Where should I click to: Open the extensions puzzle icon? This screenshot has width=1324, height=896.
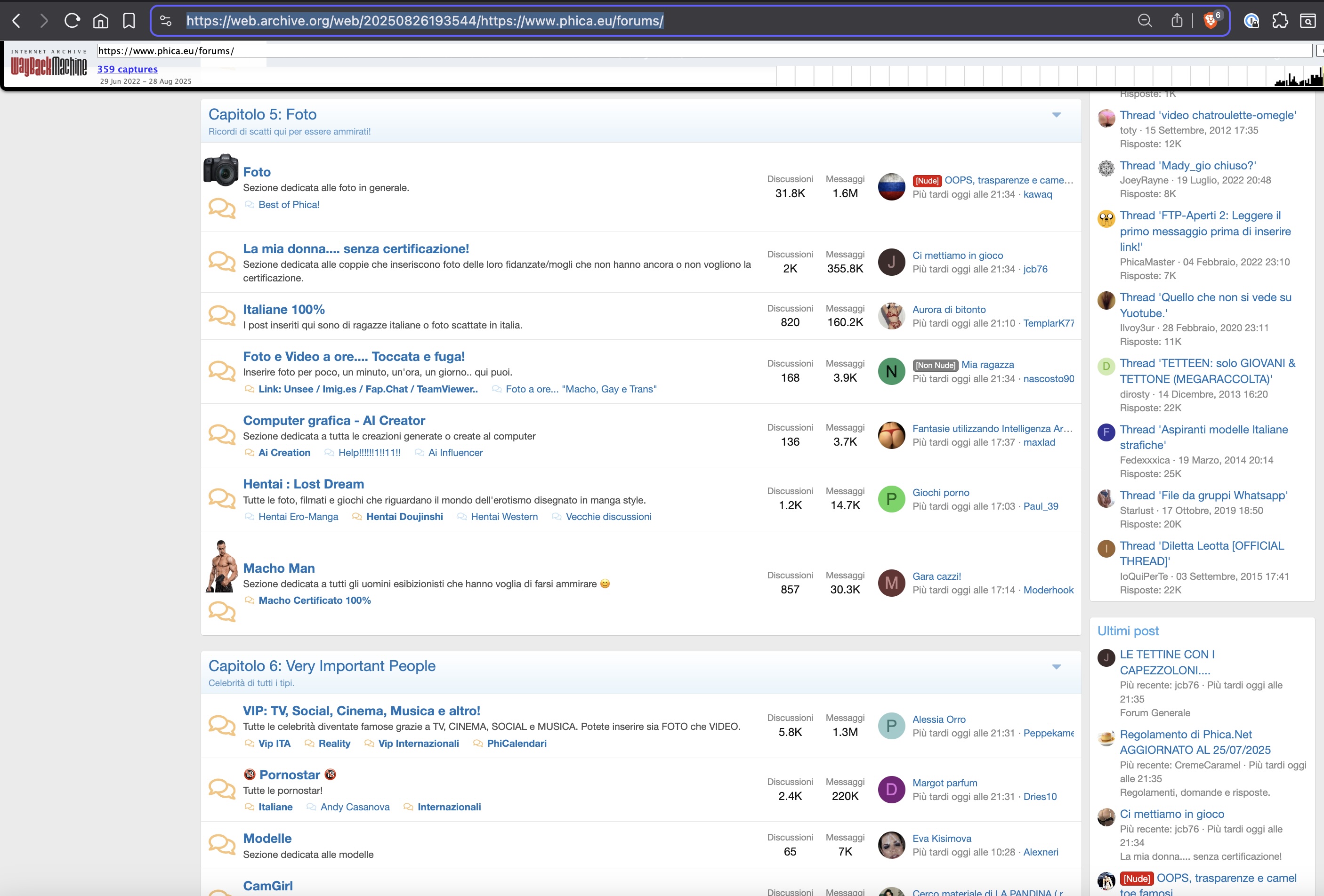1280,21
